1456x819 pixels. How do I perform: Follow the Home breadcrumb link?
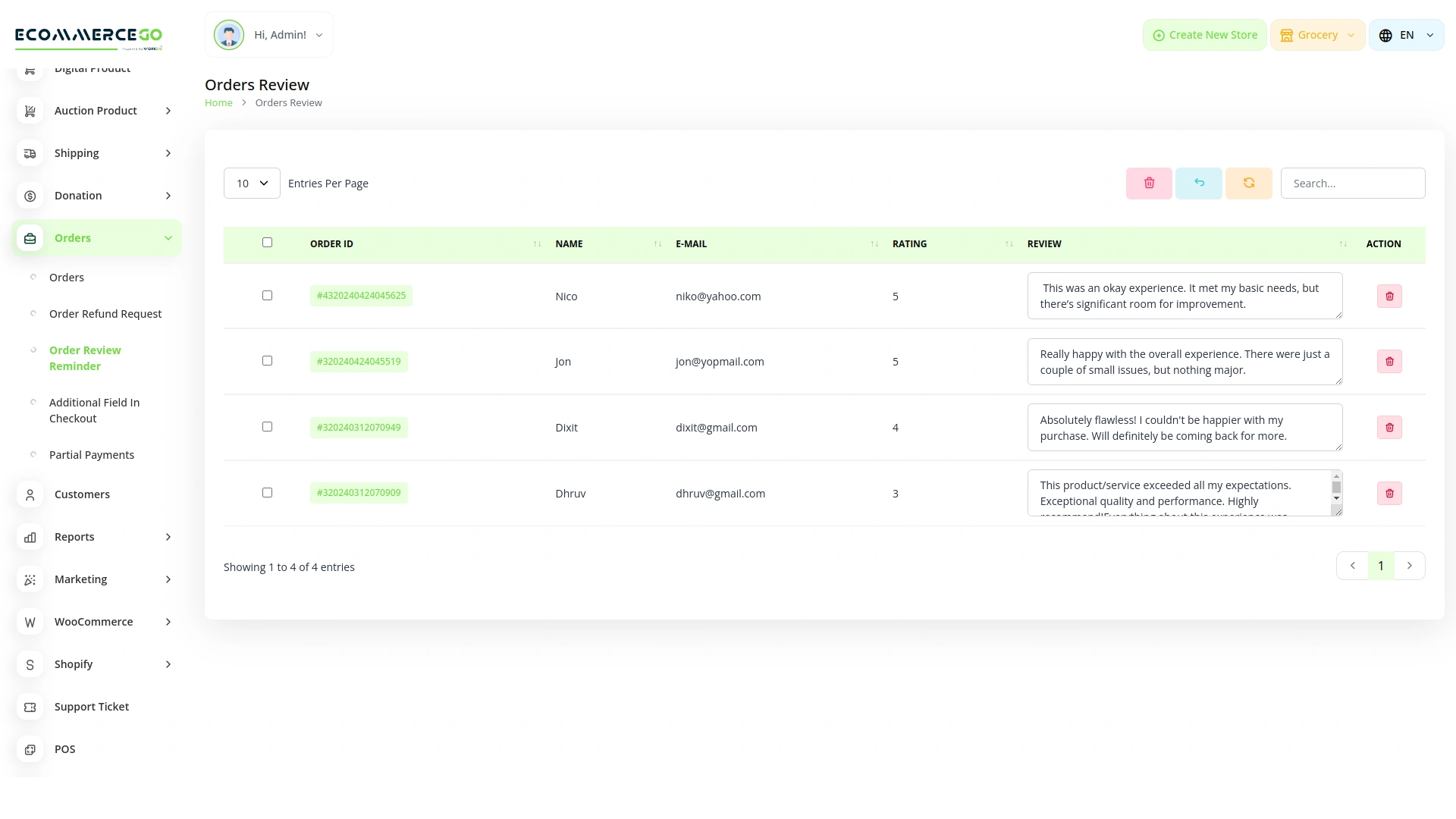pos(218,102)
